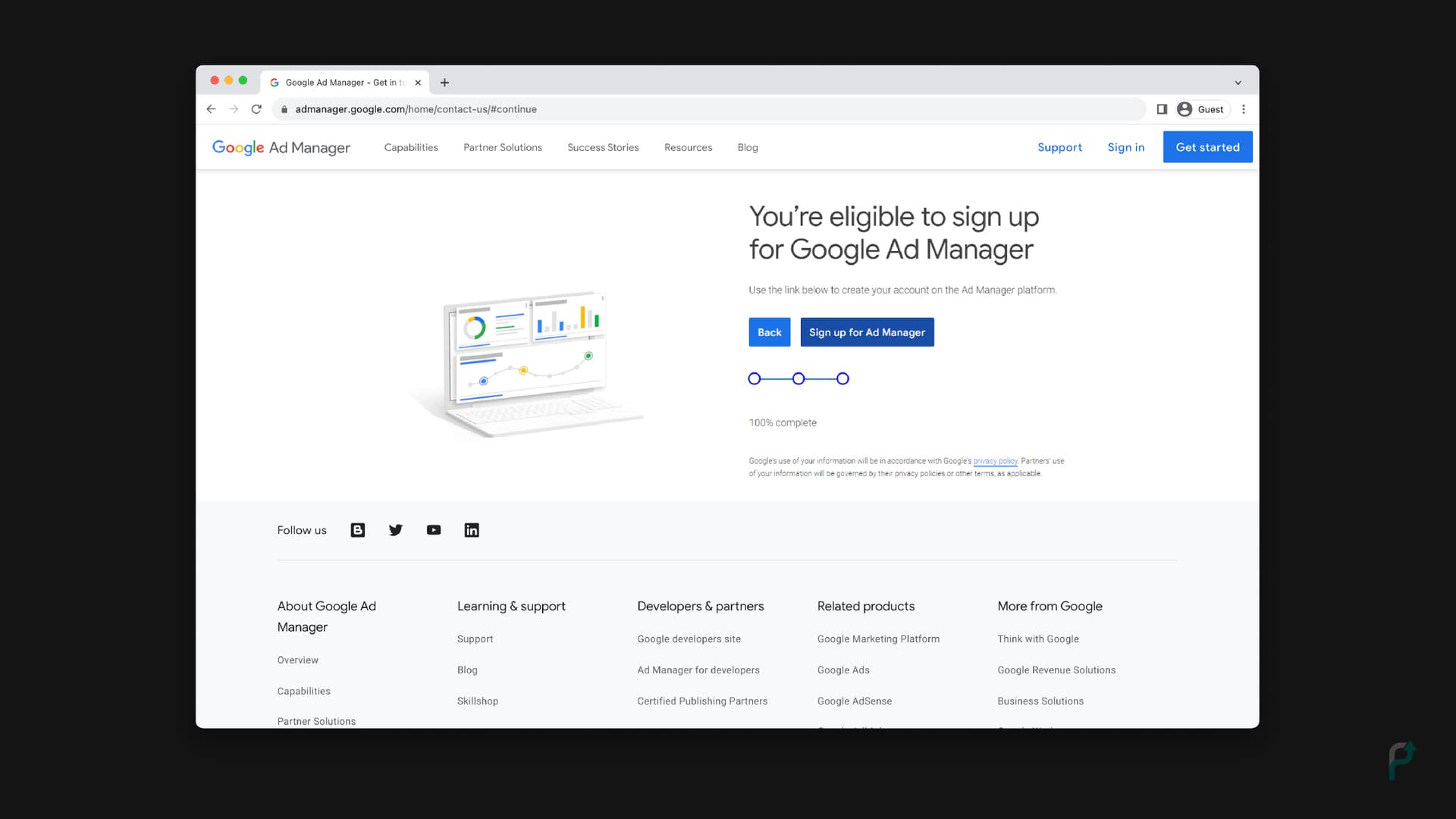
Task: Click the LinkedIn icon in Follow us section
Action: click(x=471, y=530)
